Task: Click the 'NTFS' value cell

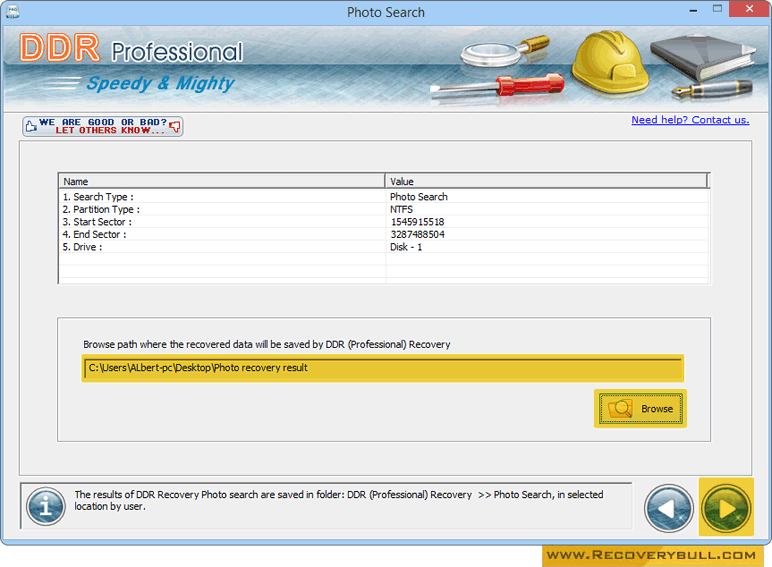Action: [x=401, y=209]
